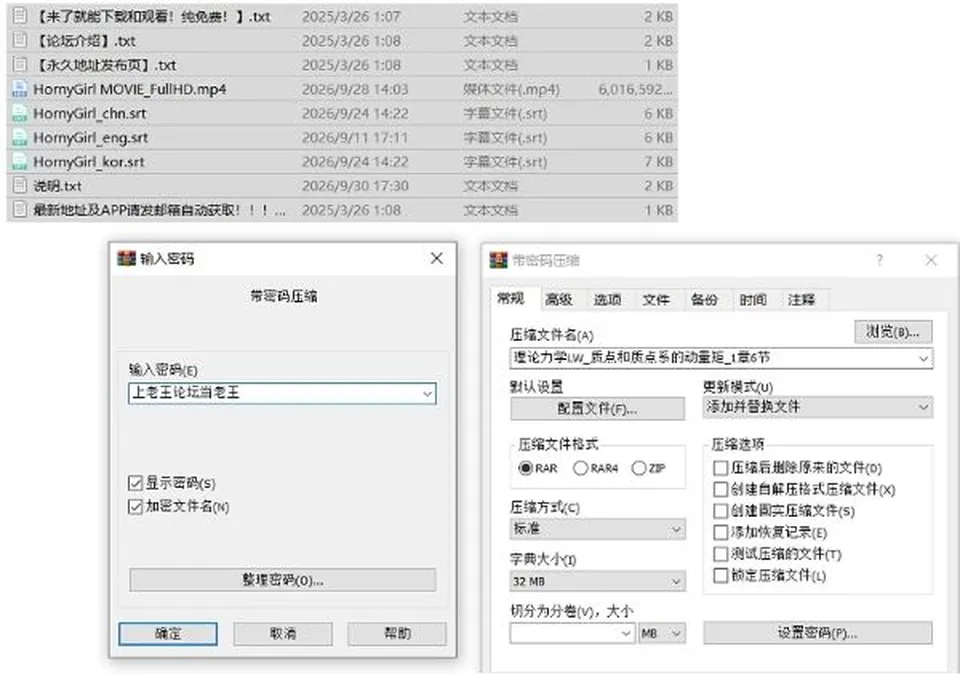Expand the 压缩文件名(A) dropdown arrow

pos(923,358)
